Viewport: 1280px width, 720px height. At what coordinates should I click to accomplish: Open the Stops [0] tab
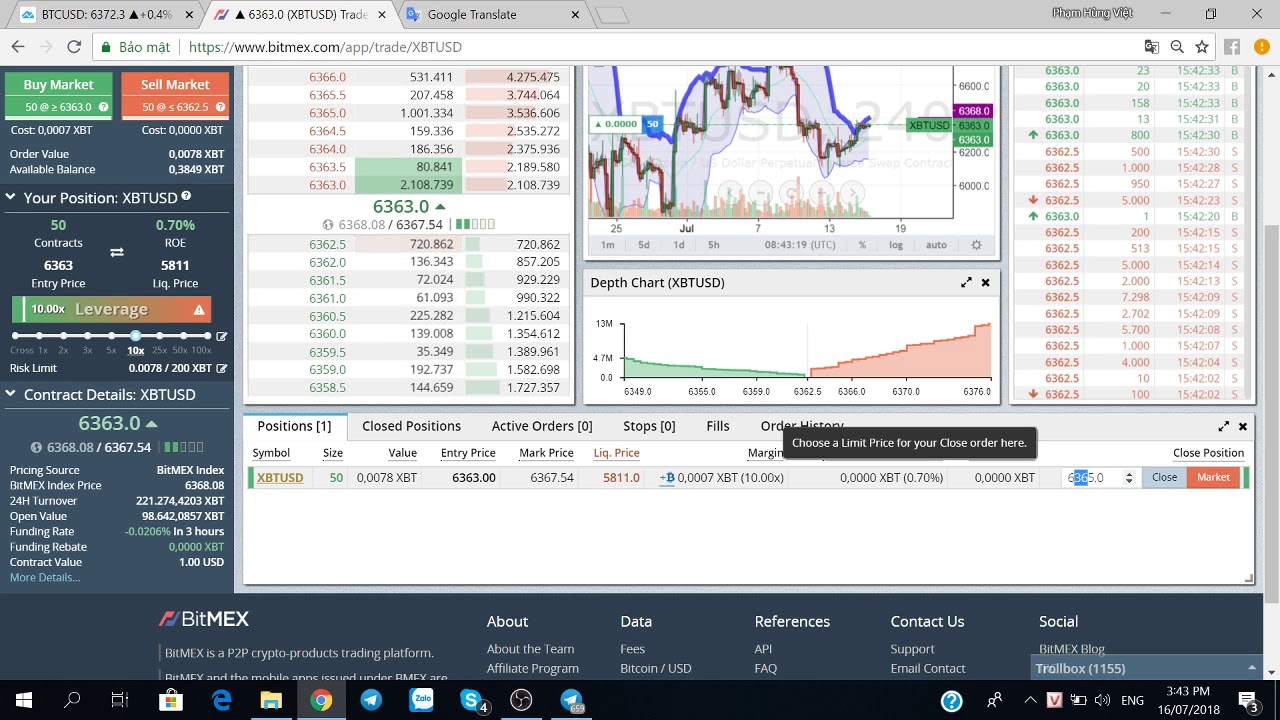point(649,426)
